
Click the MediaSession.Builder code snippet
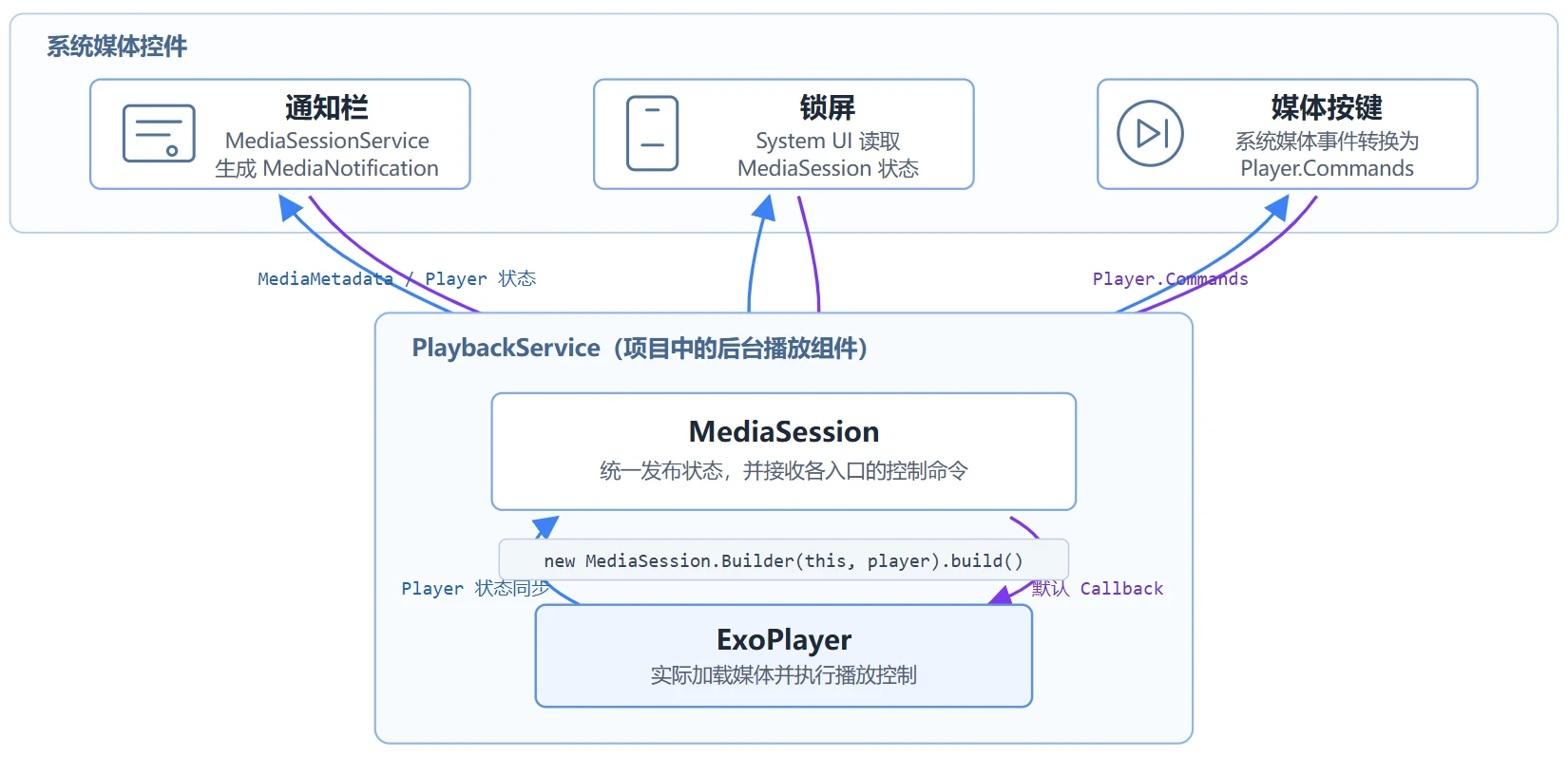[x=784, y=560]
